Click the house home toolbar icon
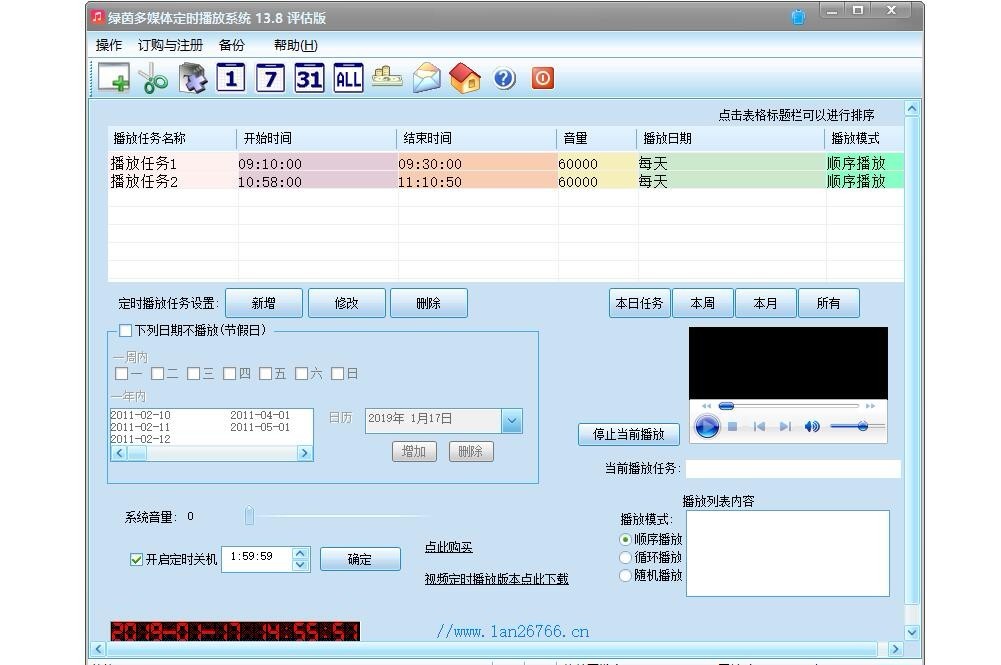Image resolution: width=1001 pixels, height=665 pixels. pyautogui.click(x=465, y=78)
